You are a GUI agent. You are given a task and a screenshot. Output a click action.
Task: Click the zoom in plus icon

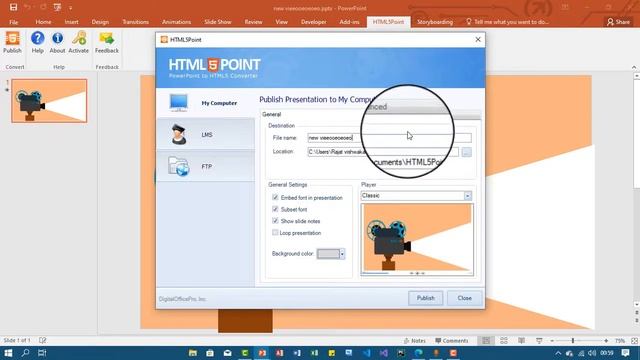606,341
